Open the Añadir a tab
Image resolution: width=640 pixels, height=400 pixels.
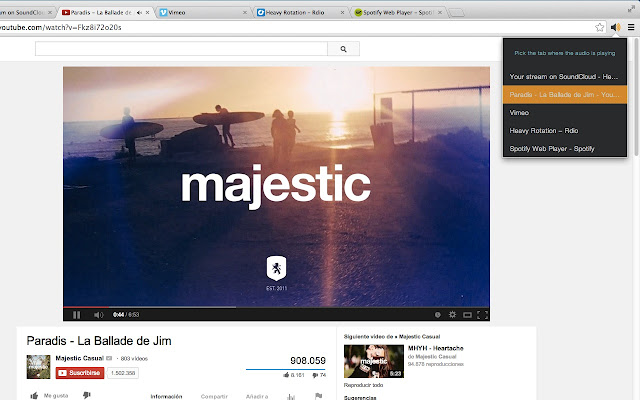[x=257, y=396]
